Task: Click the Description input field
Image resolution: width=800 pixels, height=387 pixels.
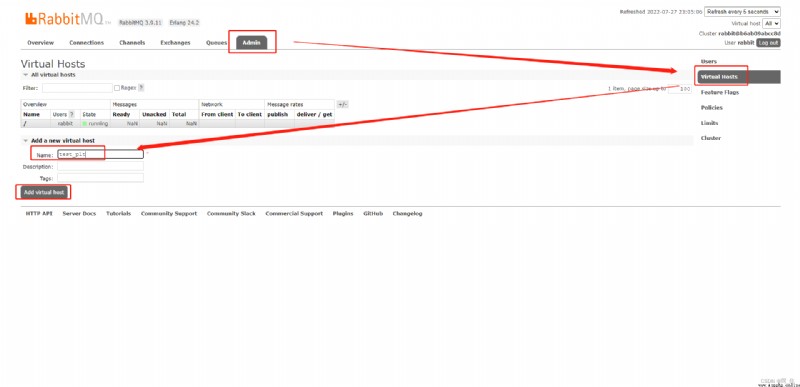Action: point(100,166)
